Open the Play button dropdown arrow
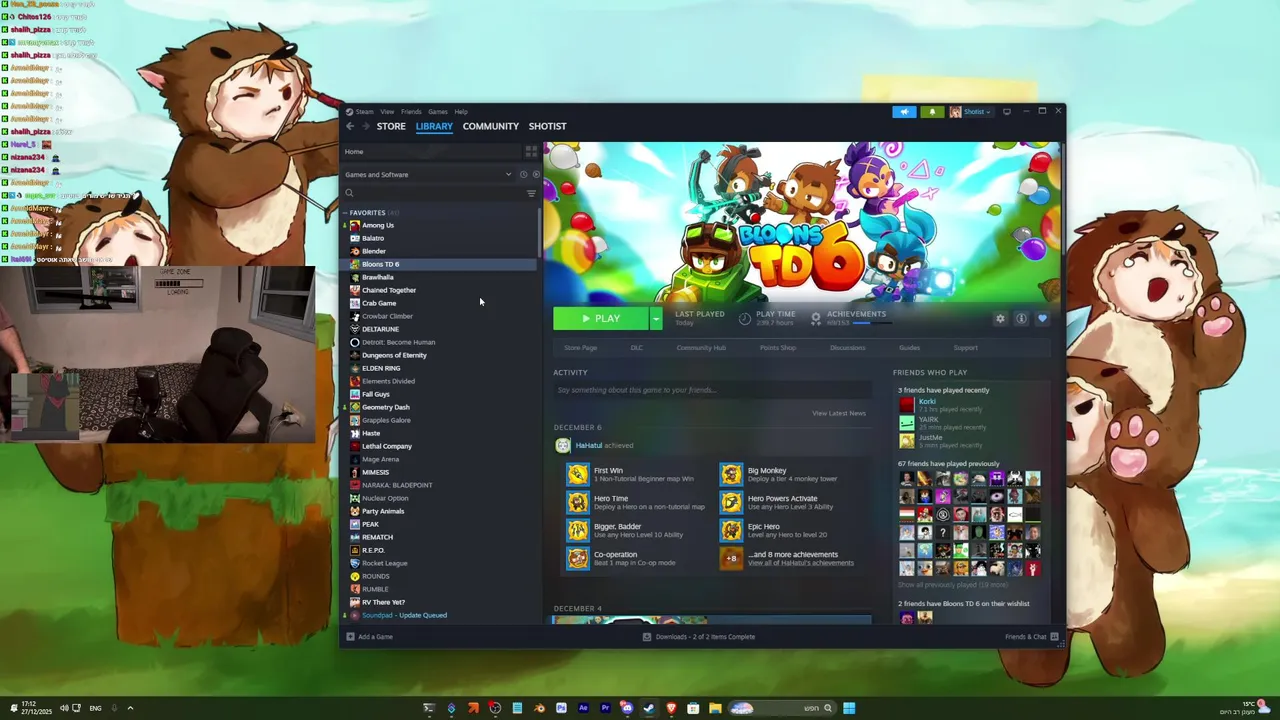Viewport: 1280px width, 720px height. (656, 318)
